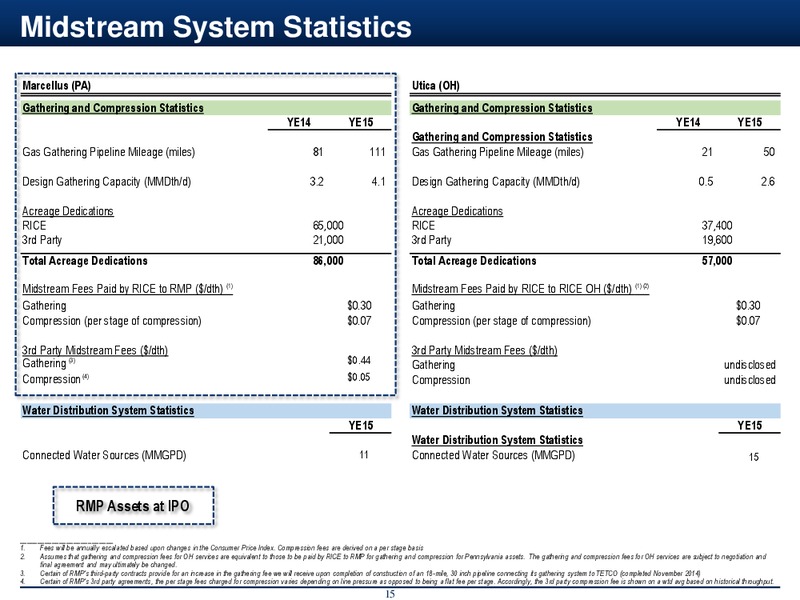Click Marcellus 3rd party gathering fee $0.44

tap(359, 360)
